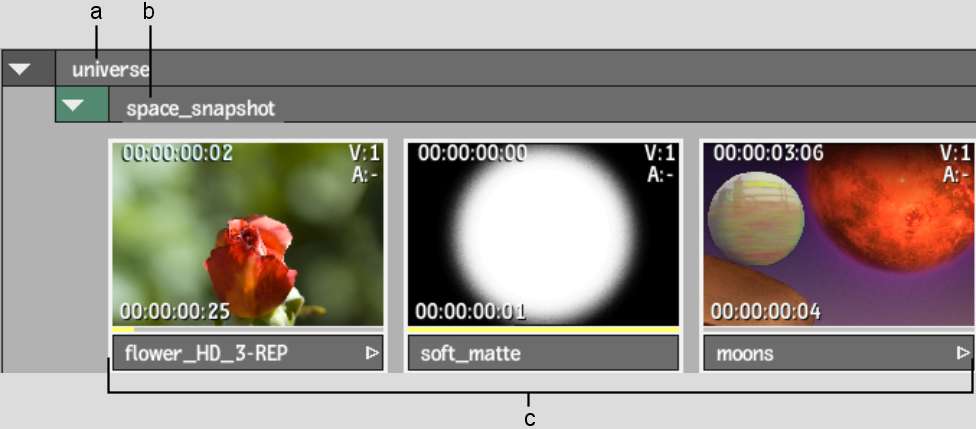Click duration 00:00:00:04 on moons clip
The height and width of the screenshot is (429, 976).
click(x=766, y=311)
